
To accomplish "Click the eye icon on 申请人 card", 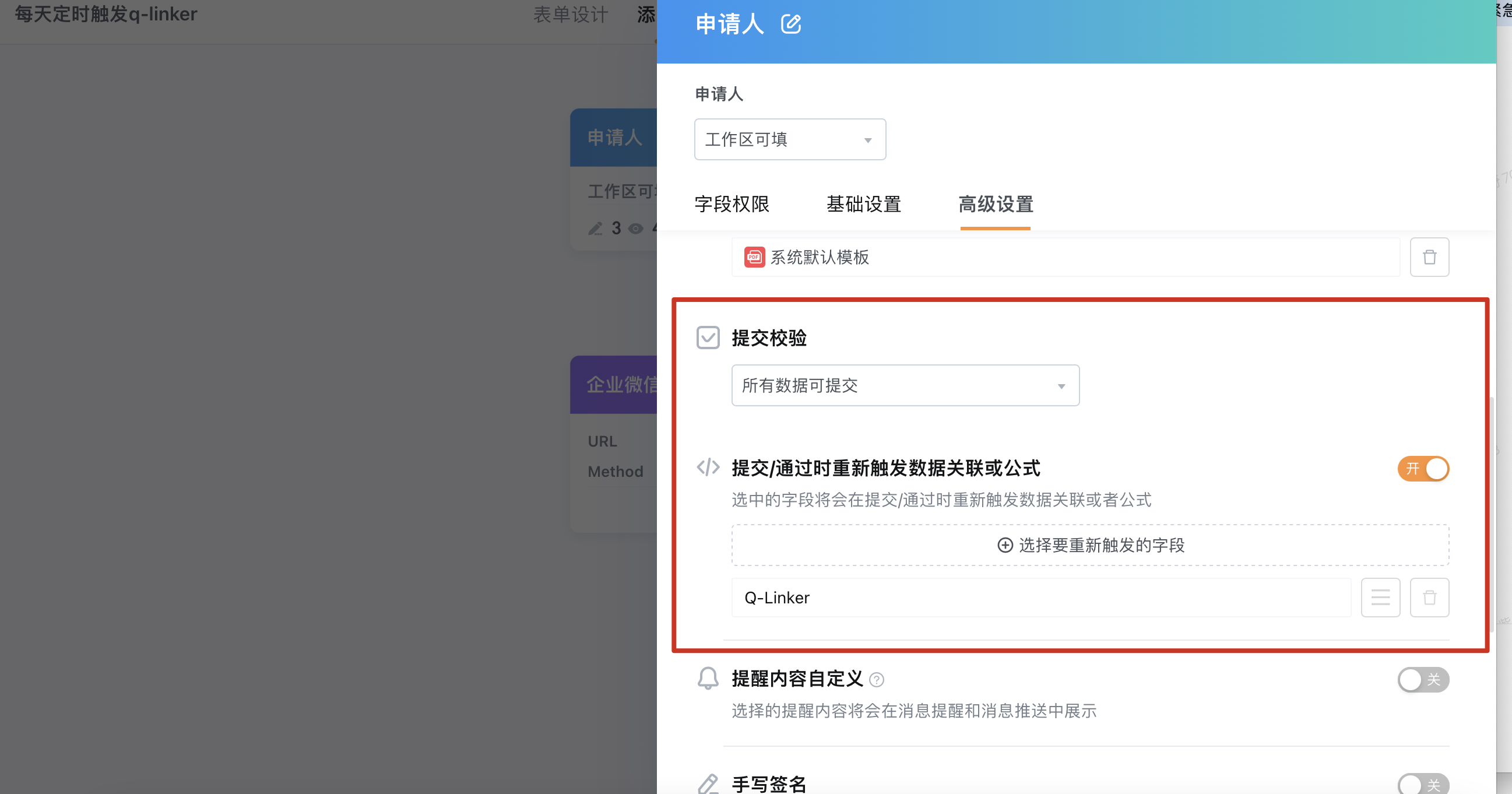I will tap(635, 229).
